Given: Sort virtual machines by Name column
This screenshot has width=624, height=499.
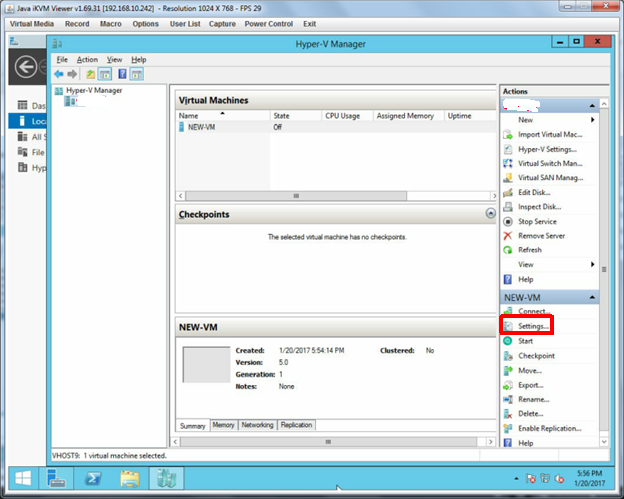Looking at the screenshot, I should point(223,116).
